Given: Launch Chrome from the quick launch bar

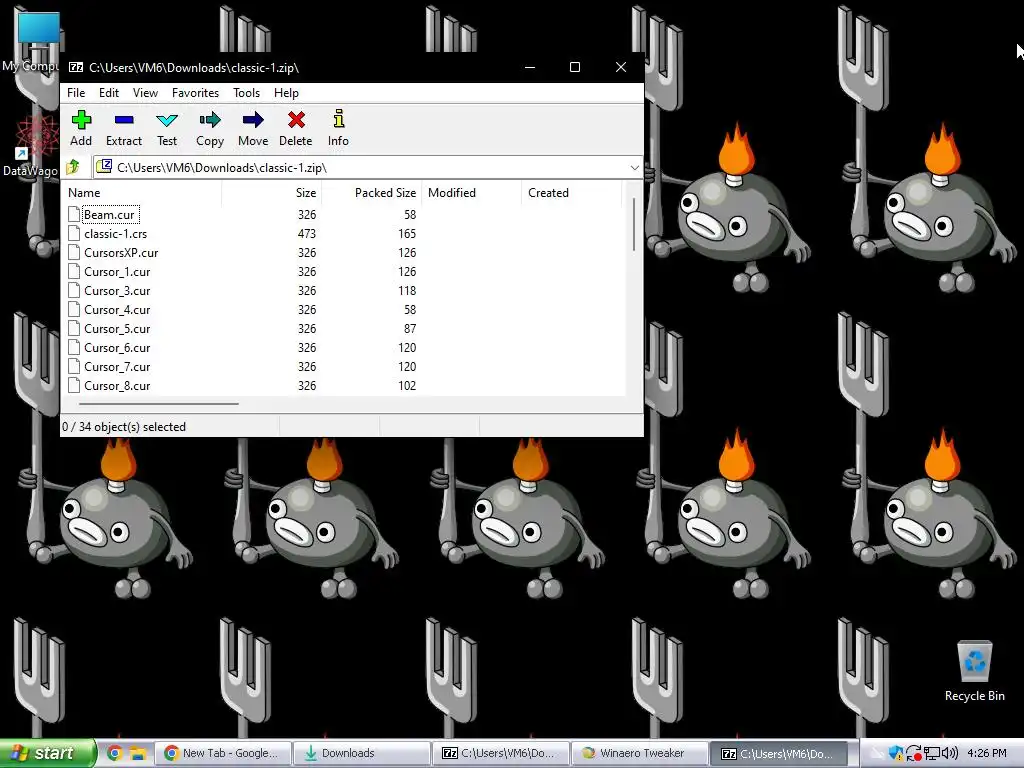Looking at the screenshot, I should pyautogui.click(x=114, y=753).
